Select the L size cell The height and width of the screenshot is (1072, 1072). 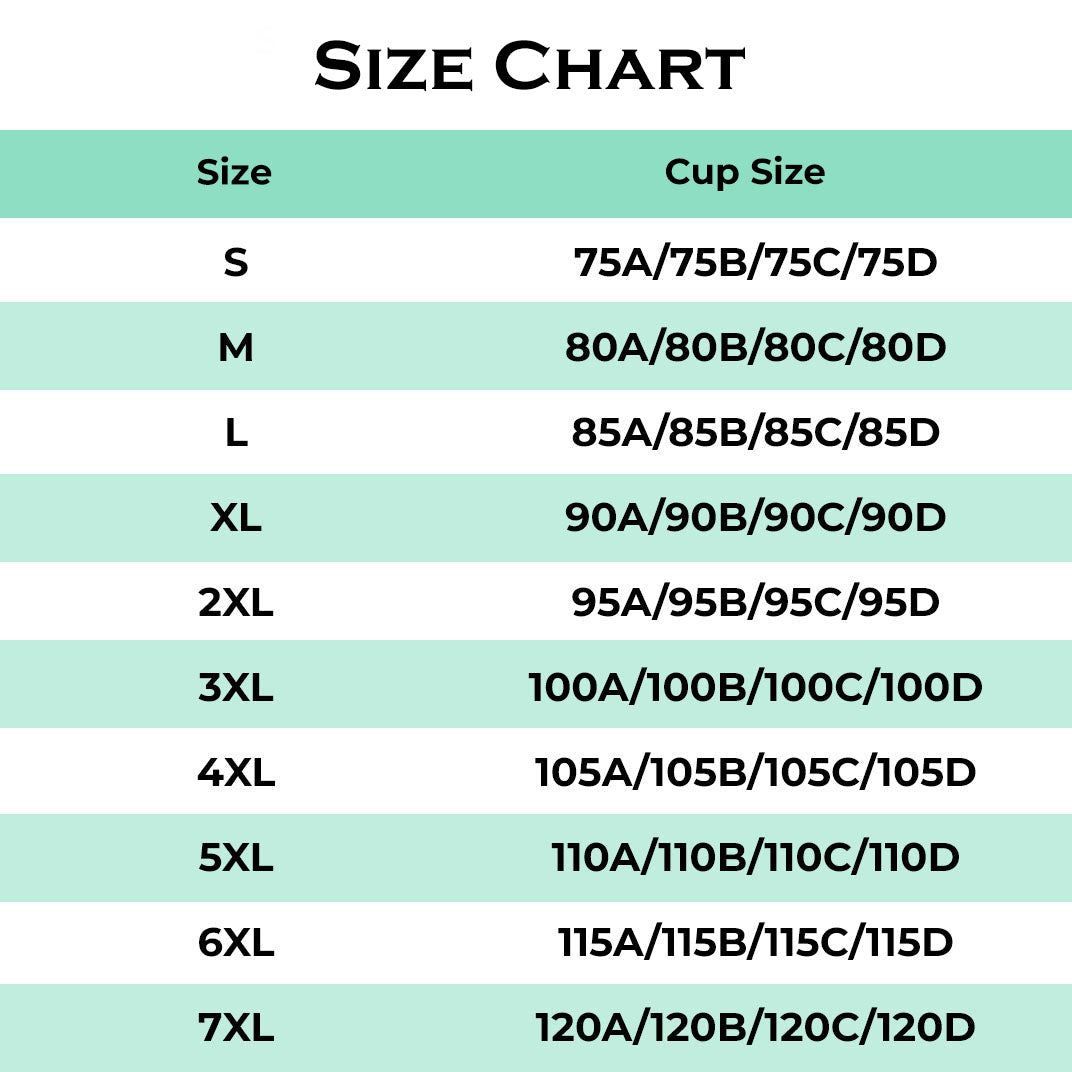point(235,432)
